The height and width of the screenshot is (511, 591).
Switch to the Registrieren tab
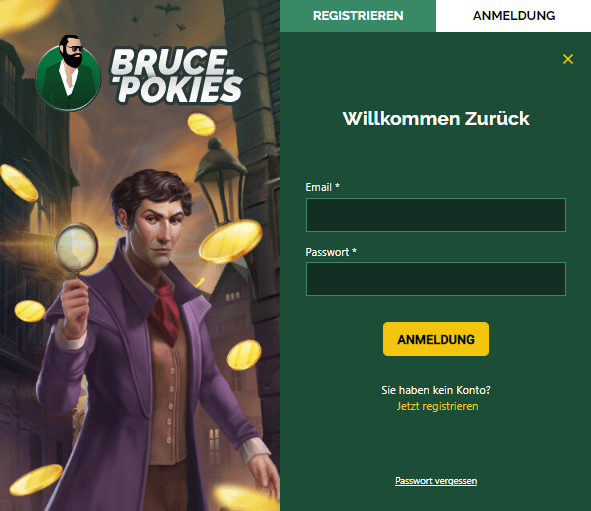358,16
